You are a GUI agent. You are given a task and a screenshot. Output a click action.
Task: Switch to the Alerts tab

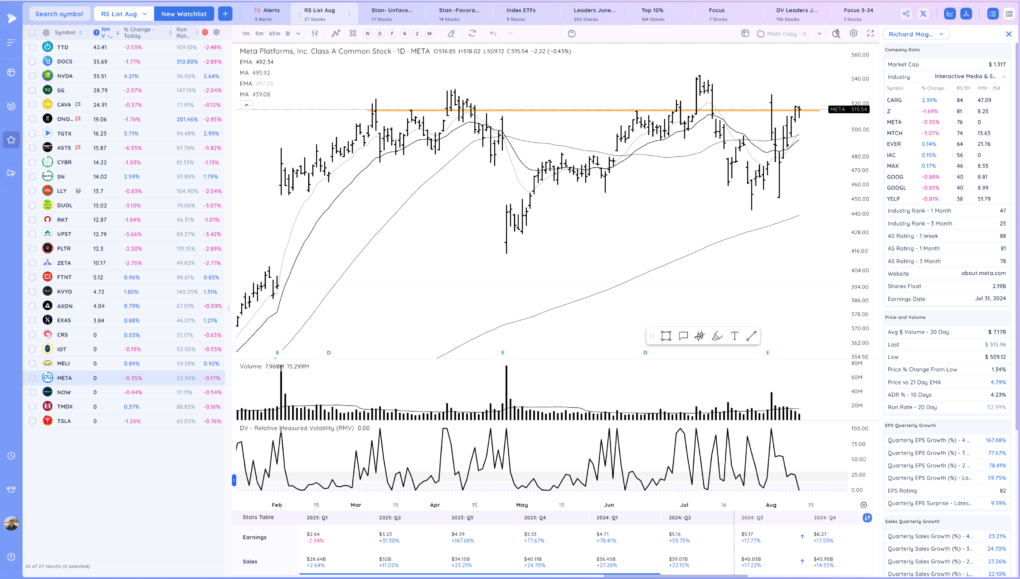tap(267, 14)
